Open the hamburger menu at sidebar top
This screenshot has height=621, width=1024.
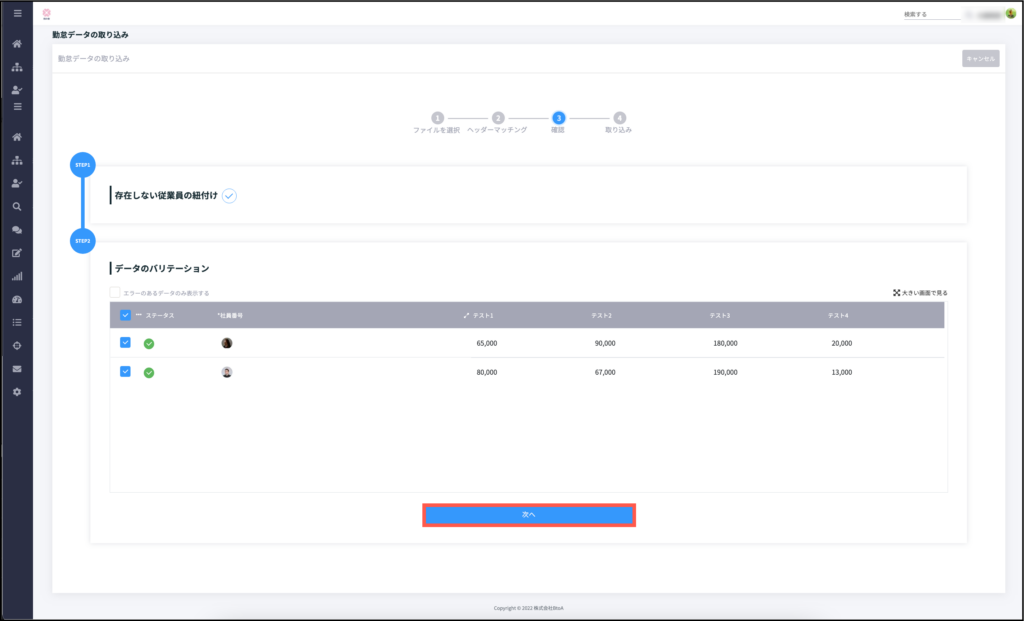17,14
